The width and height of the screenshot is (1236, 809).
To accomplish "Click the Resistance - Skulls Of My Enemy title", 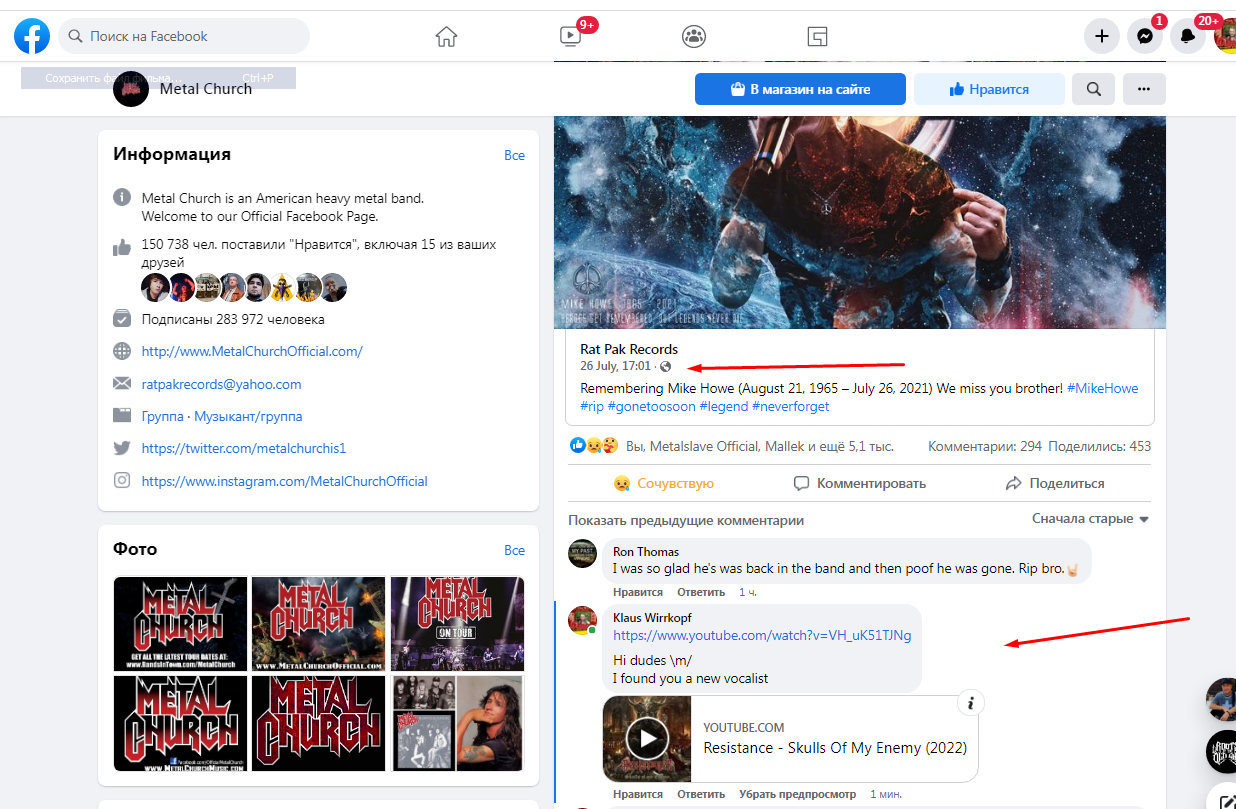I will [835, 748].
